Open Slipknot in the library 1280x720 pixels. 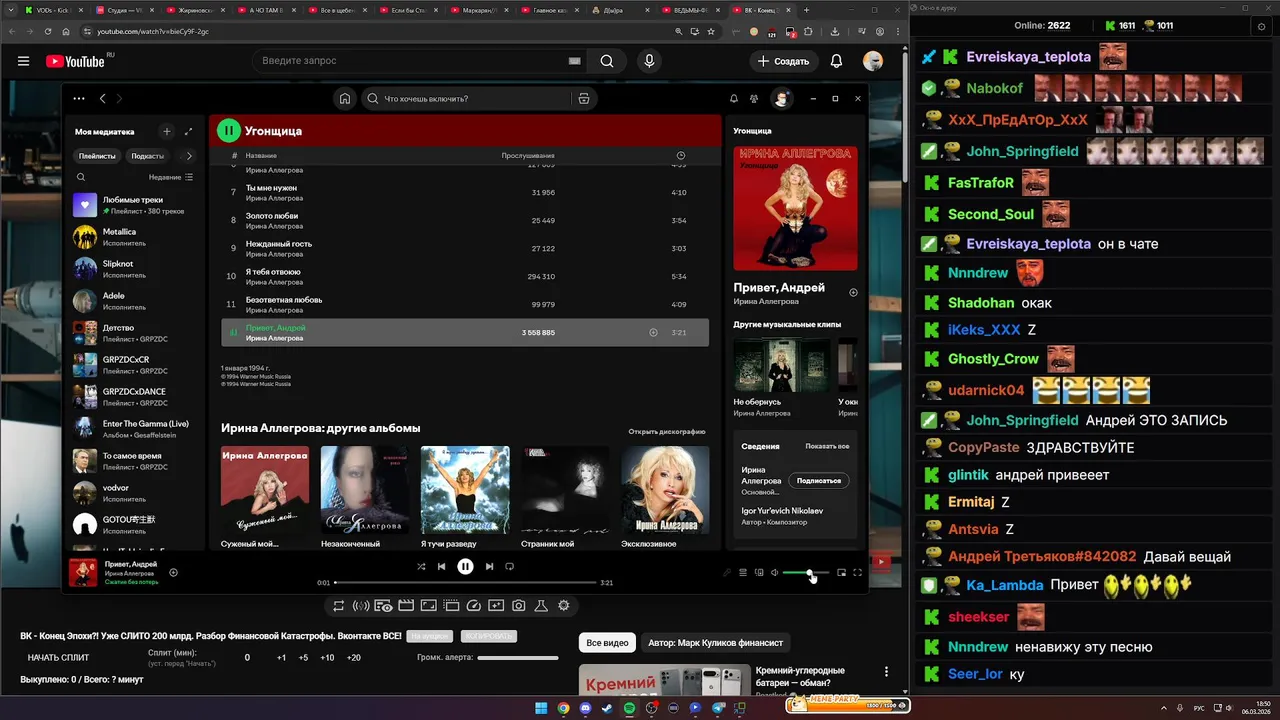click(134, 269)
